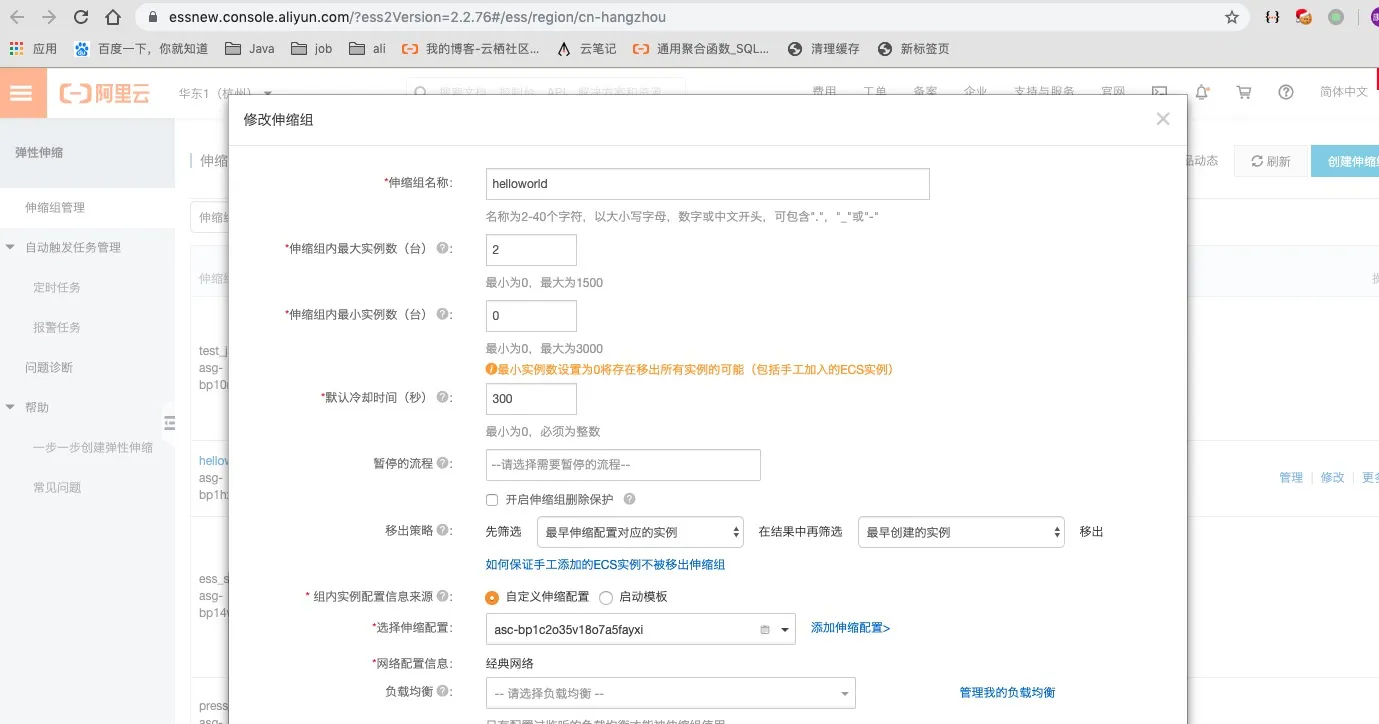The width and height of the screenshot is (1379, 724).
Task: Open the hamburger menu beside Aliyun logo
Action: (22, 93)
